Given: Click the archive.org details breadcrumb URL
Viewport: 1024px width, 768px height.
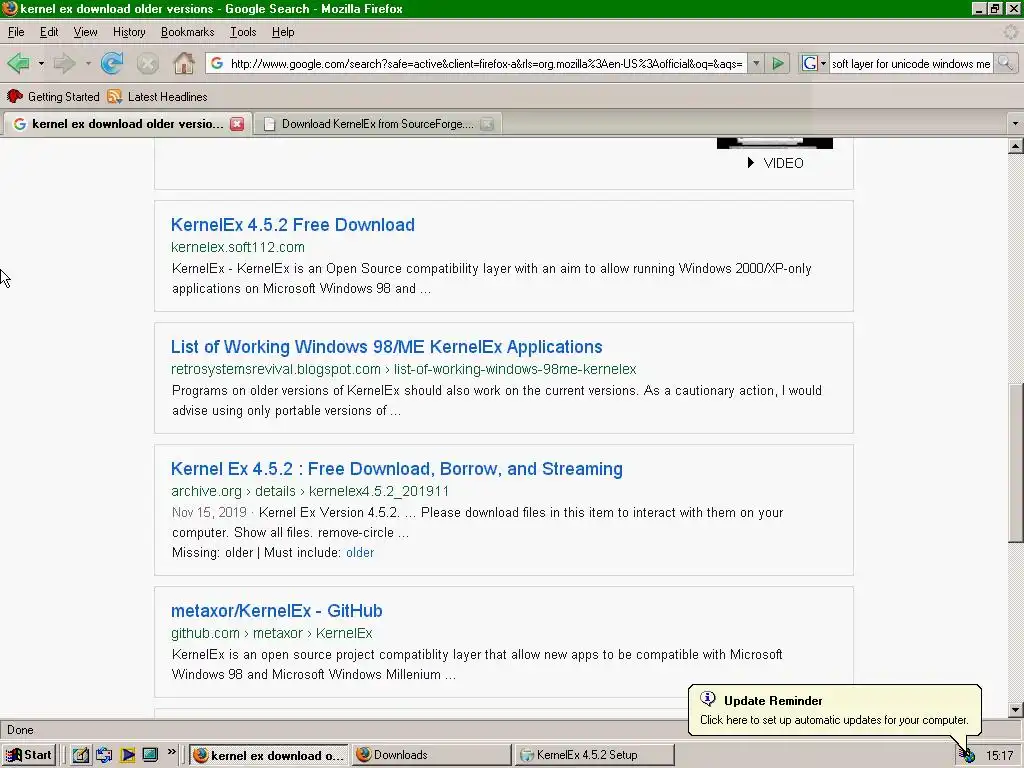Looking at the screenshot, I should click(310, 491).
